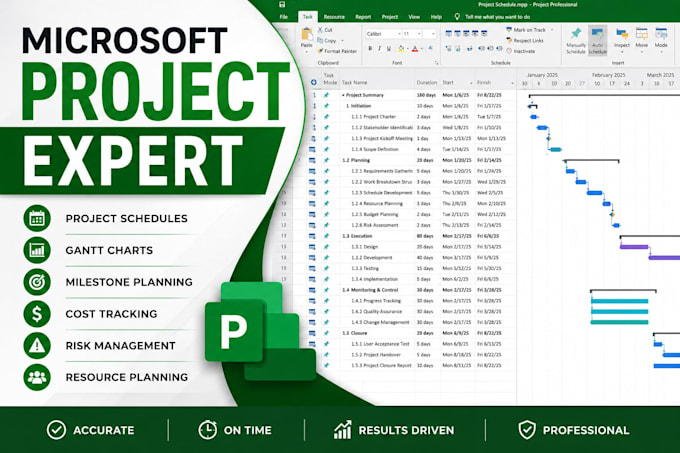Screen dimensions: 680x453
Task: Open the Finish column filter arrow
Action: point(512,83)
